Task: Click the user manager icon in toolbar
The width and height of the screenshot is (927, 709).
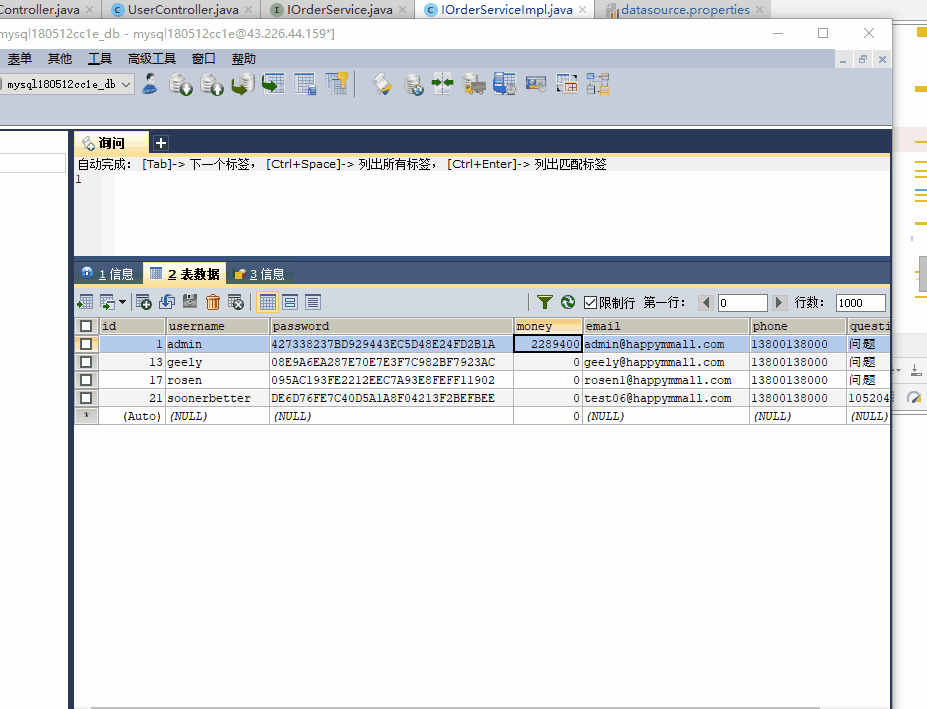Action: 150,84
